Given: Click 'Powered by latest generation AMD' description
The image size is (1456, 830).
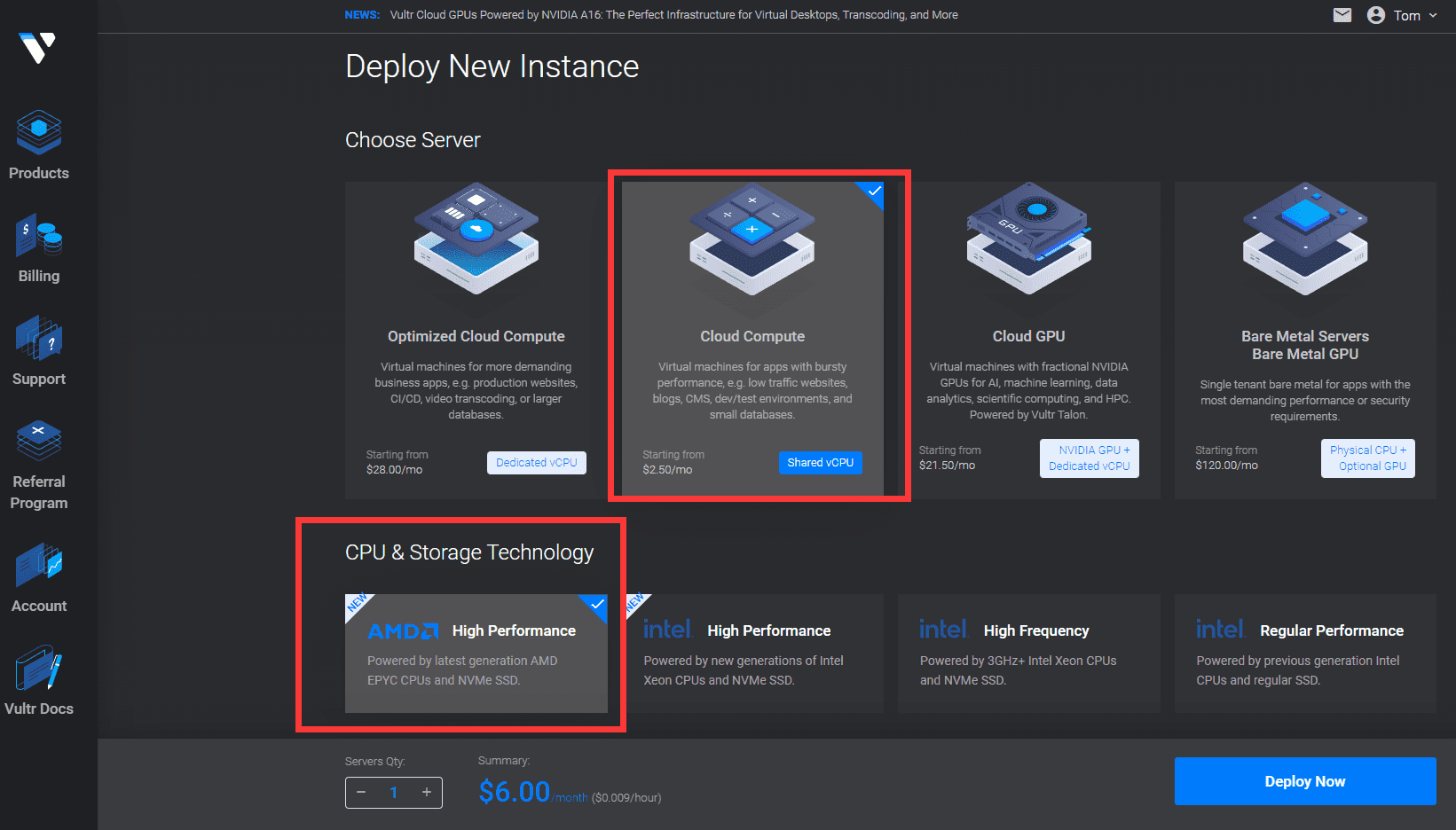Looking at the screenshot, I should pos(462,661).
